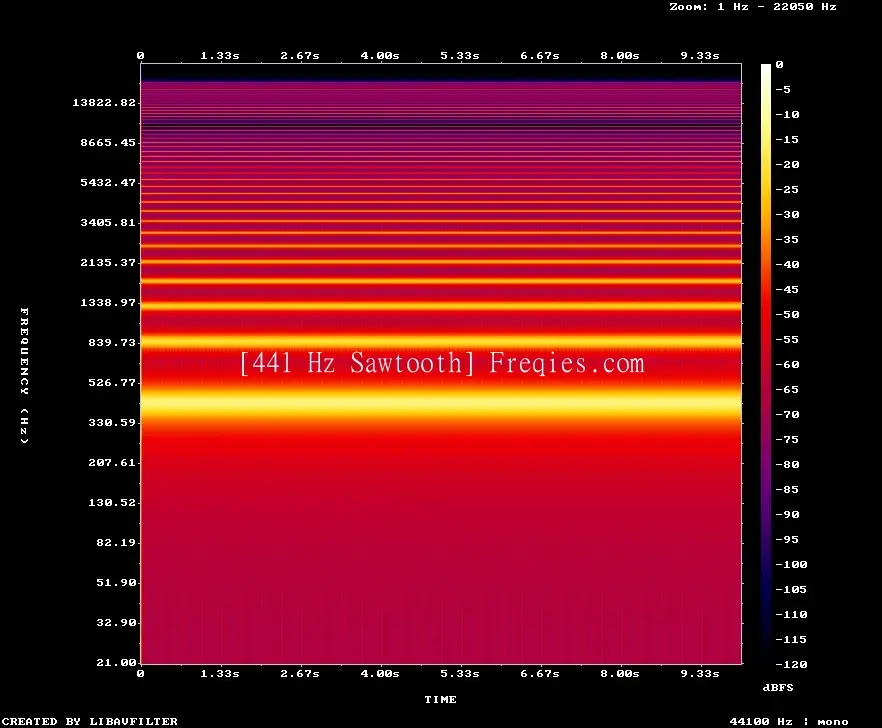Click the bottom 9.33s time label
882x728 pixels.
pyautogui.click(x=700, y=673)
